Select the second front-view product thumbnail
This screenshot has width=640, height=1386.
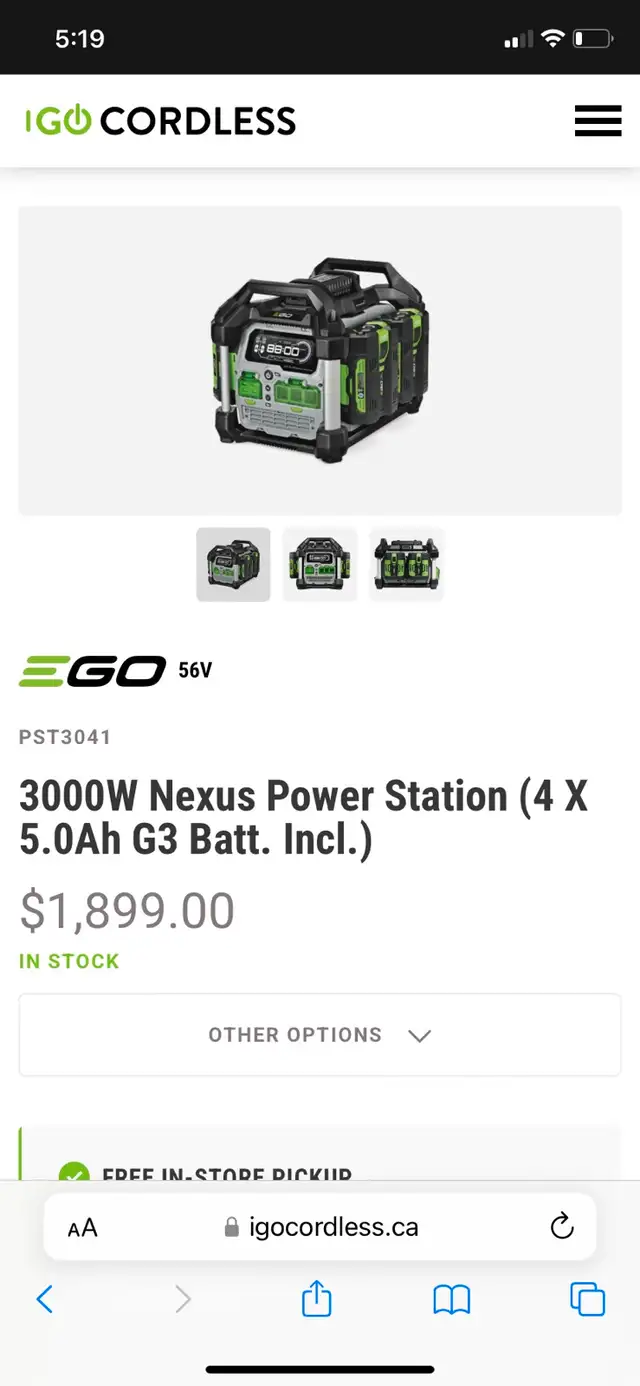coord(320,564)
